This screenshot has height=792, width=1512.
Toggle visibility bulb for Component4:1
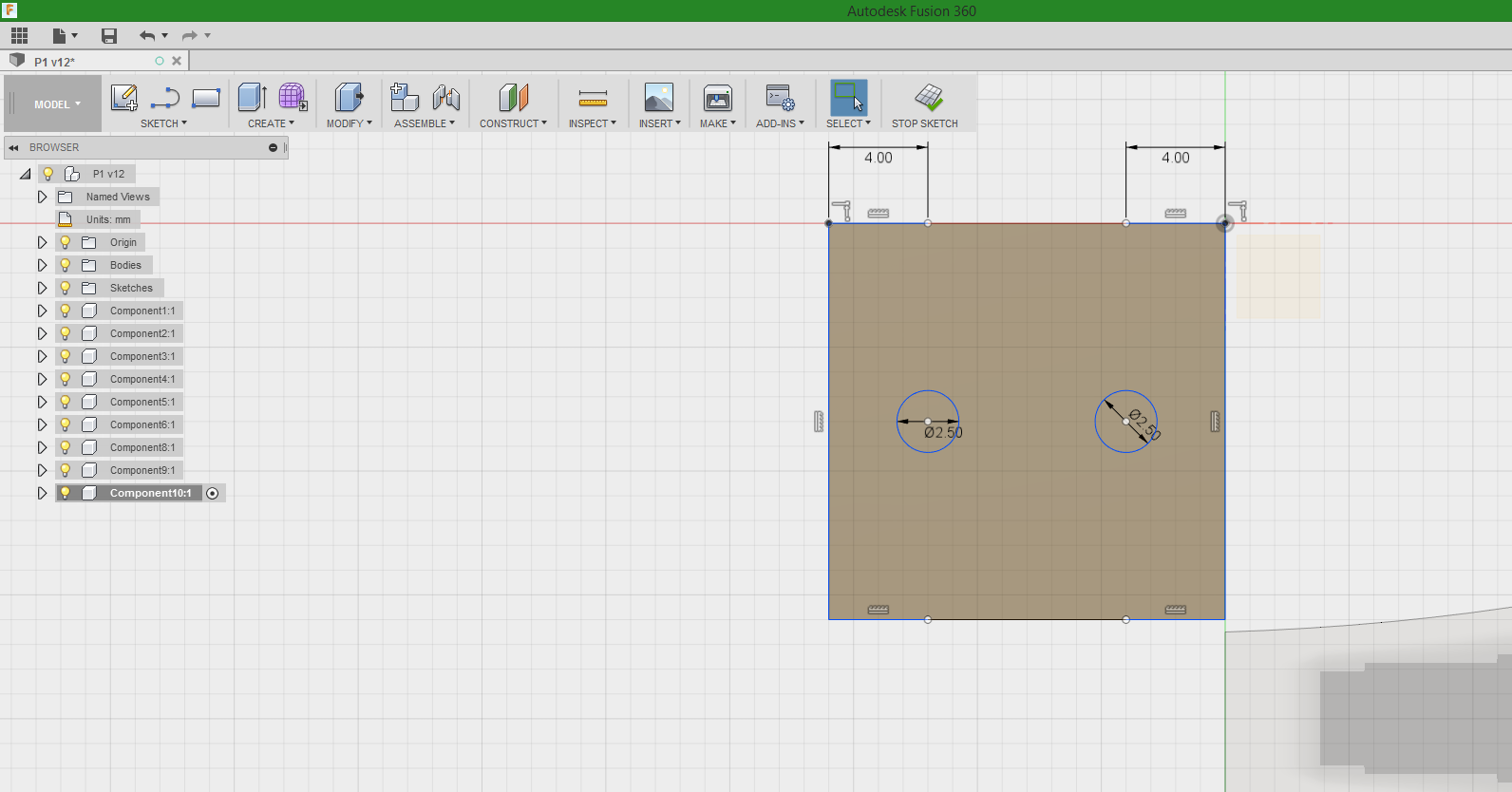click(x=65, y=379)
